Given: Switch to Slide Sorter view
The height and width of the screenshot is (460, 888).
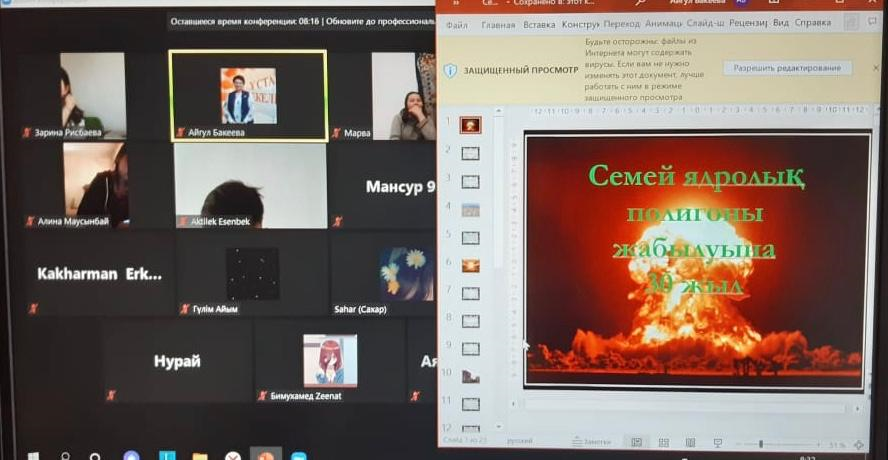Looking at the screenshot, I should 664,443.
